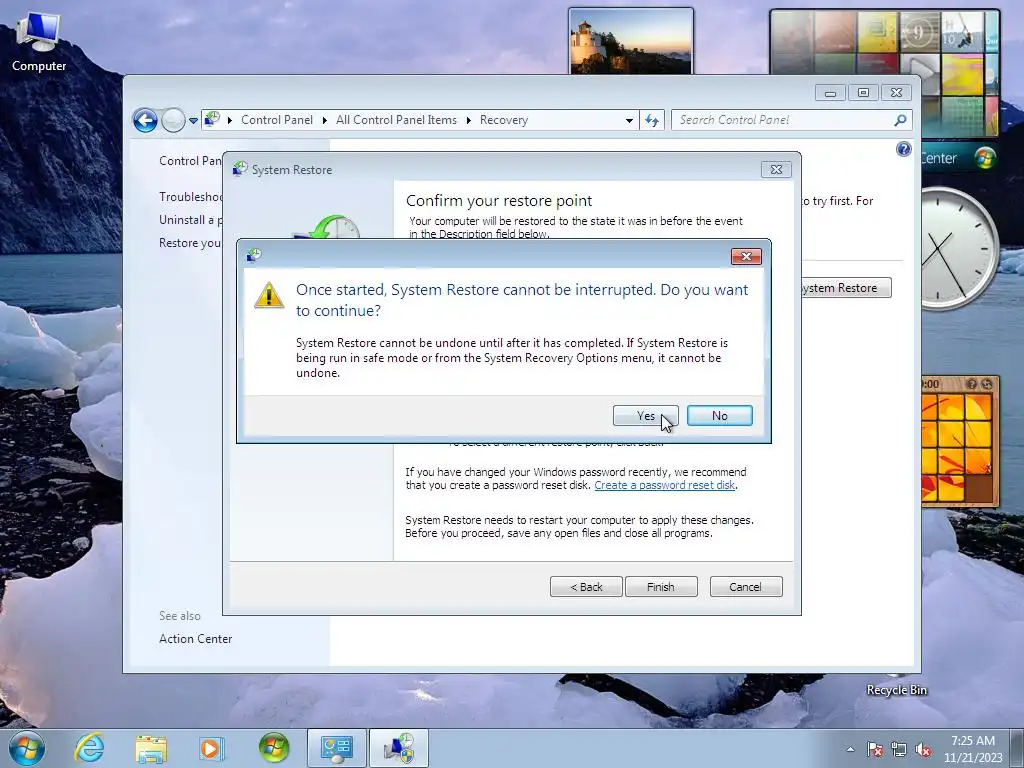Open Action Center link in sidebar
The image size is (1024, 768).
click(x=195, y=639)
